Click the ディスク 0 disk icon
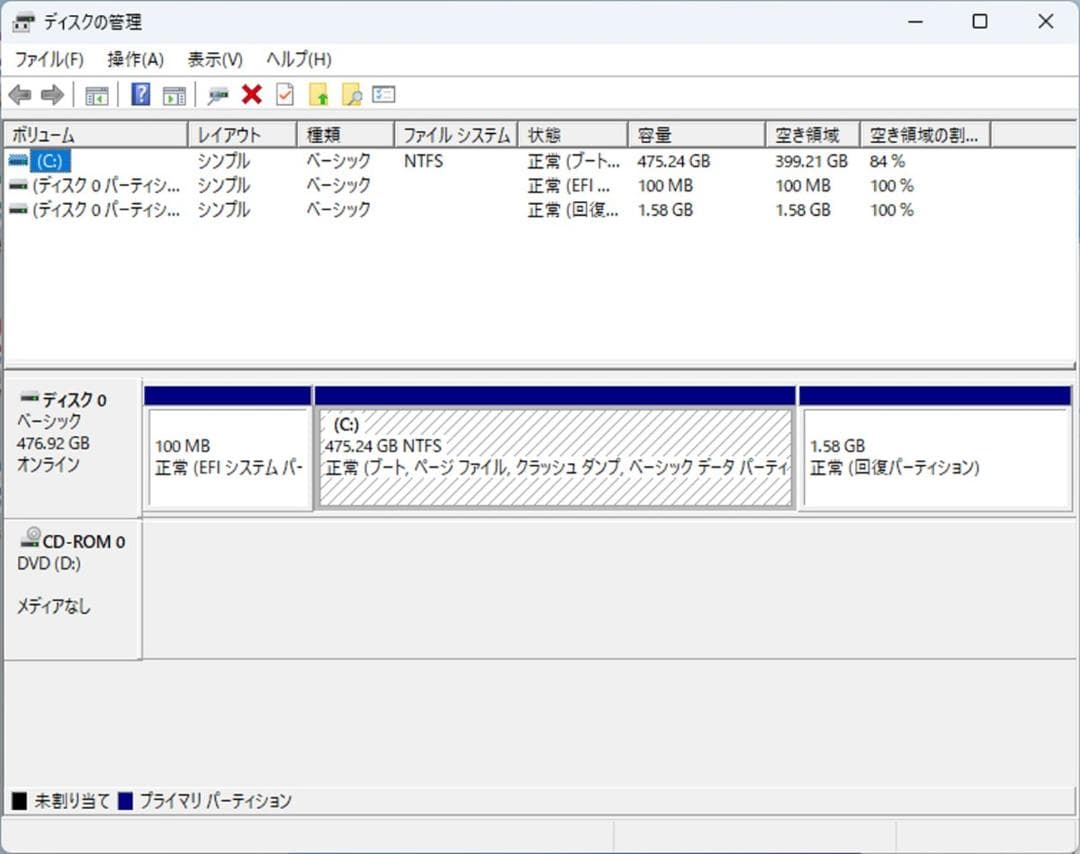The width and height of the screenshot is (1080, 854). [30, 398]
